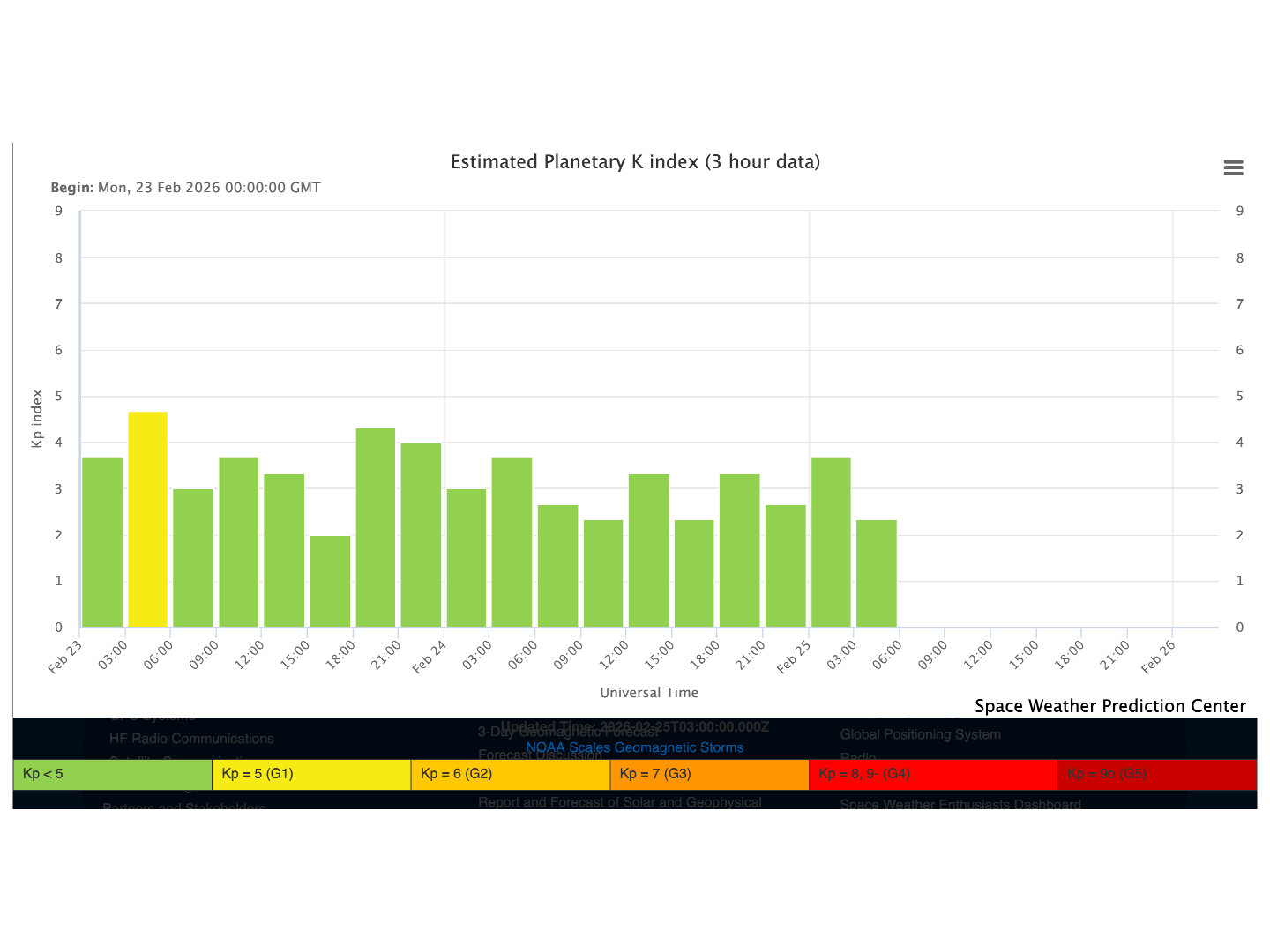Select the last green bar starting at Feb 25 03:00
The width and height of the screenshot is (1270, 952).
tap(876, 573)
